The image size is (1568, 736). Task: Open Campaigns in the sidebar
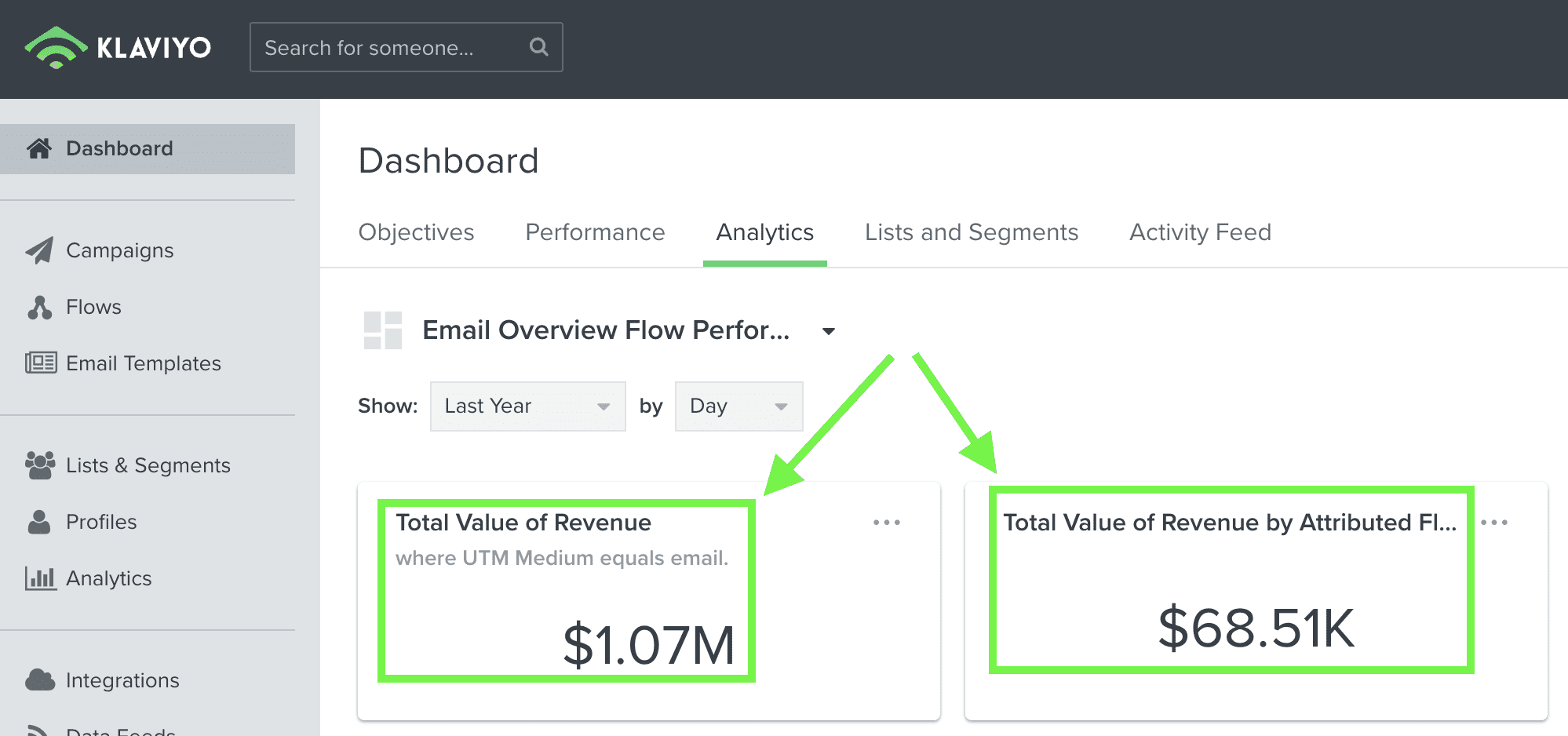119,250
